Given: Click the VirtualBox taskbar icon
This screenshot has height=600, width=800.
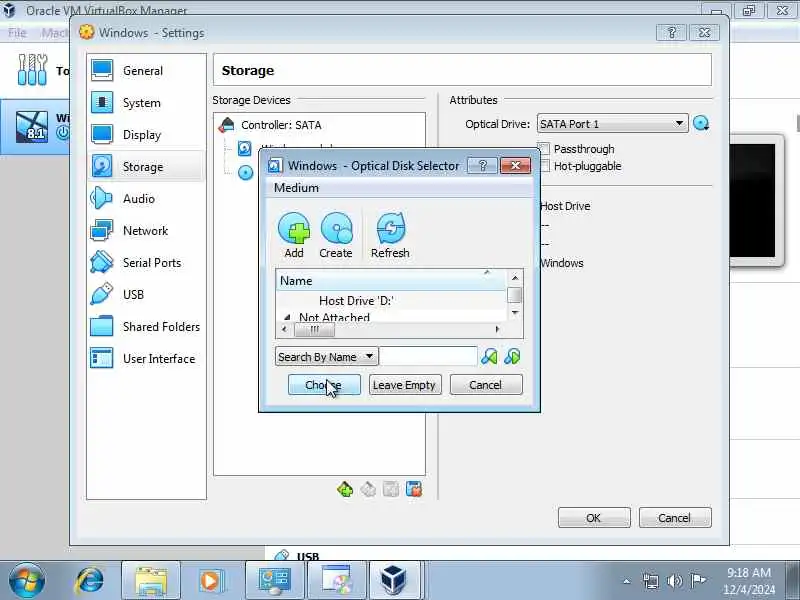Looking at the screenshot, I should click(394, 581).
